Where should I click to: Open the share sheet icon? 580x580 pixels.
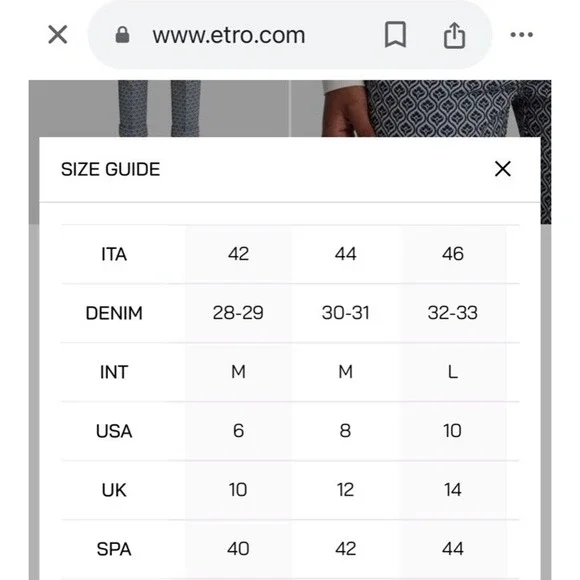pyautogui.click(x=454, y=35)
